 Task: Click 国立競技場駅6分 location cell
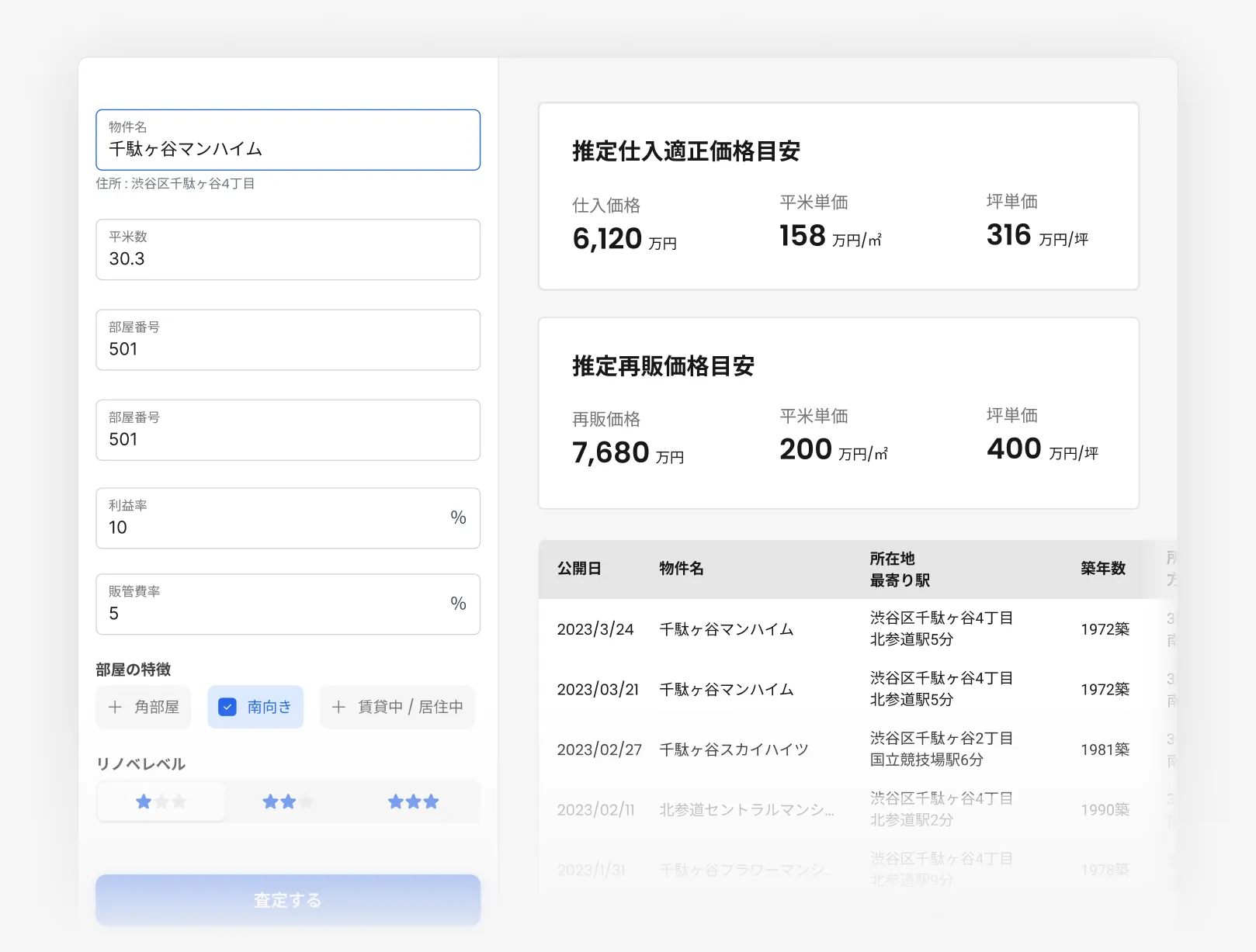click(926, 760)
